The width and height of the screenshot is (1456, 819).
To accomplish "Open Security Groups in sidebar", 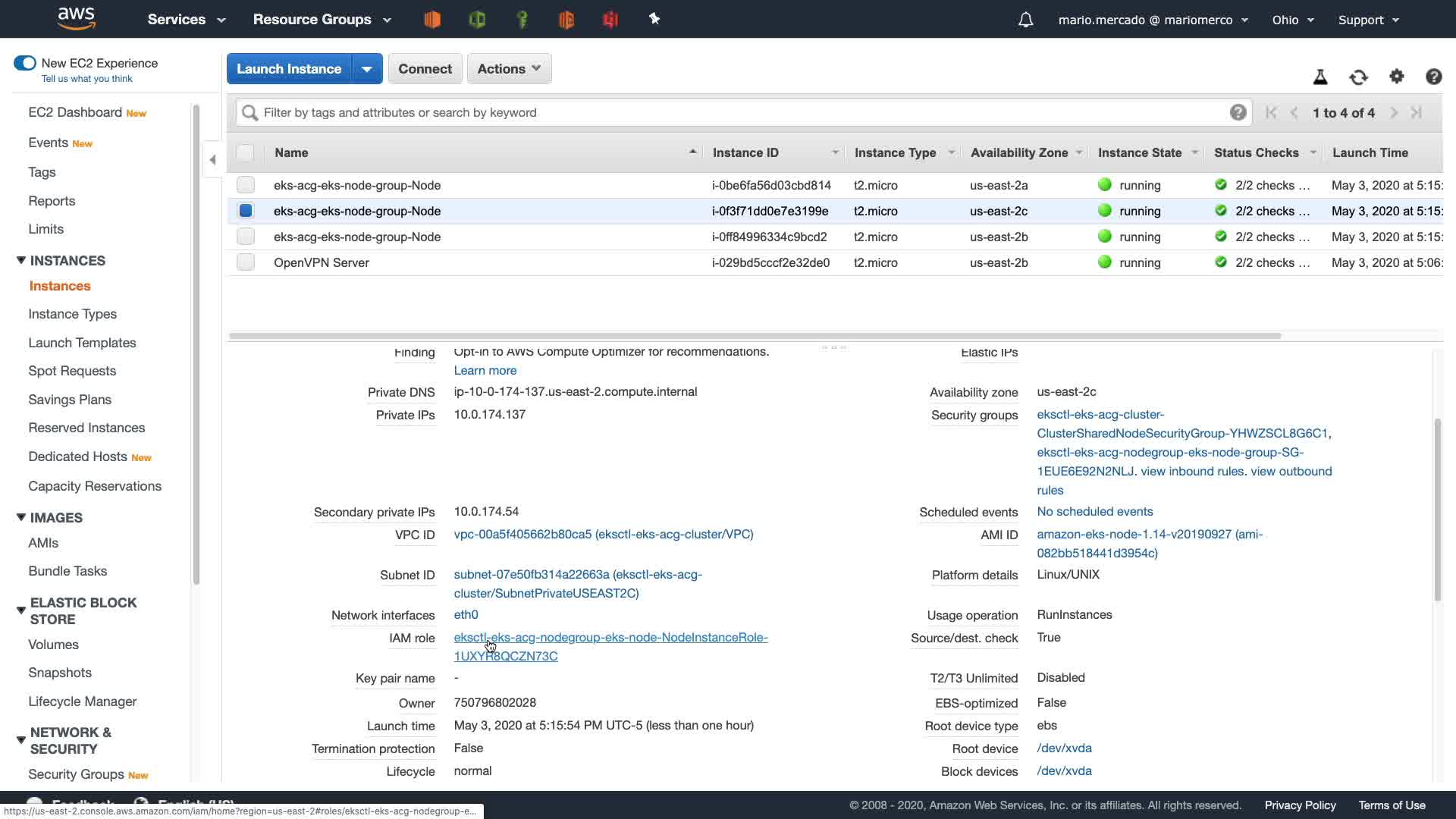I will (x=76, y=774).
